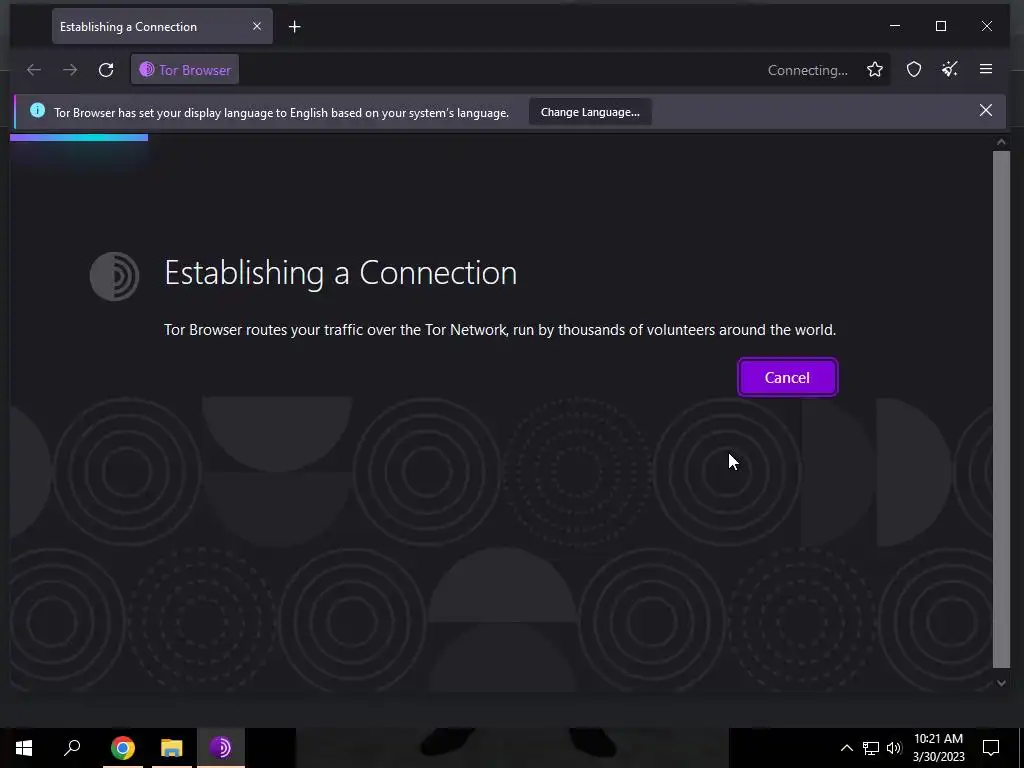1024x768 pixels.
Task: Click the New Identity broom icon
Action: (950, 70)
